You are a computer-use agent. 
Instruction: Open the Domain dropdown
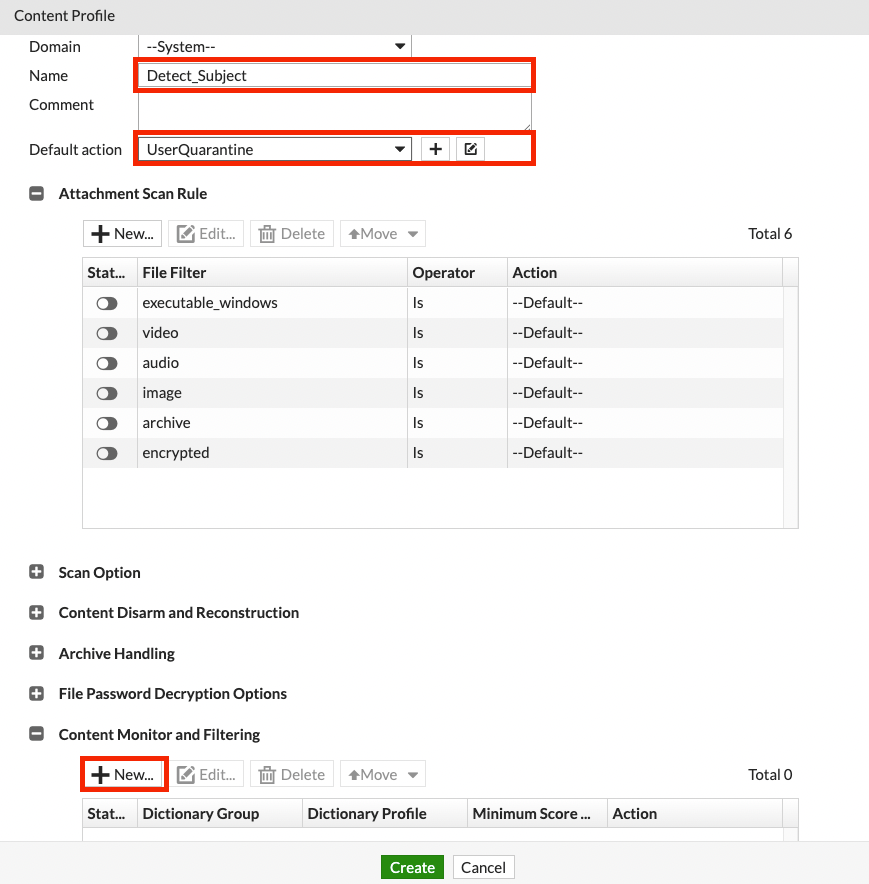[274, 47]
